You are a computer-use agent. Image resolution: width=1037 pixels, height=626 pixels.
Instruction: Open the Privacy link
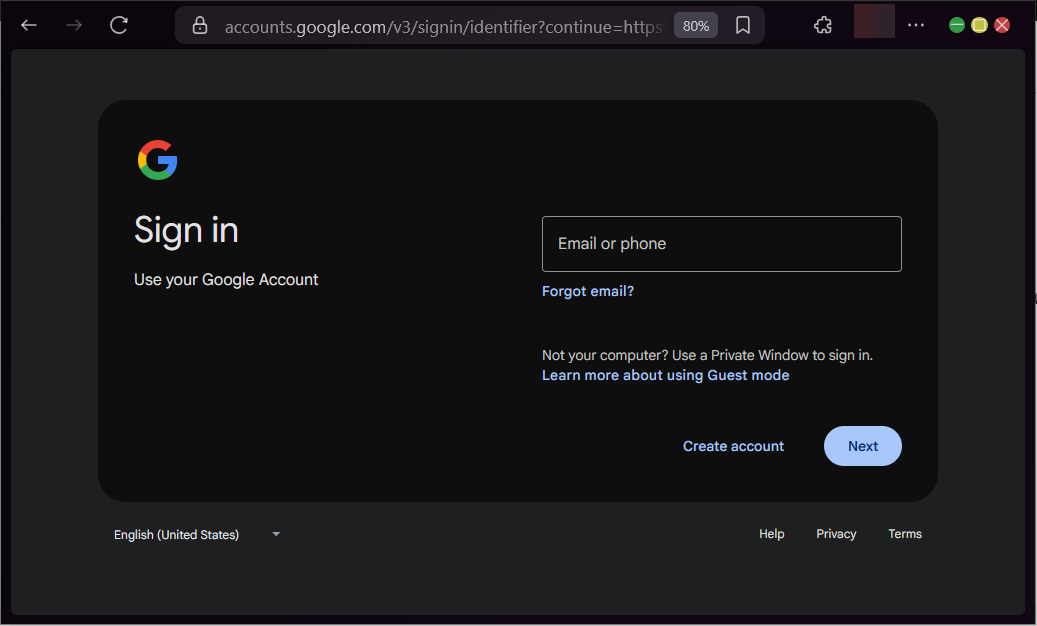836,534
